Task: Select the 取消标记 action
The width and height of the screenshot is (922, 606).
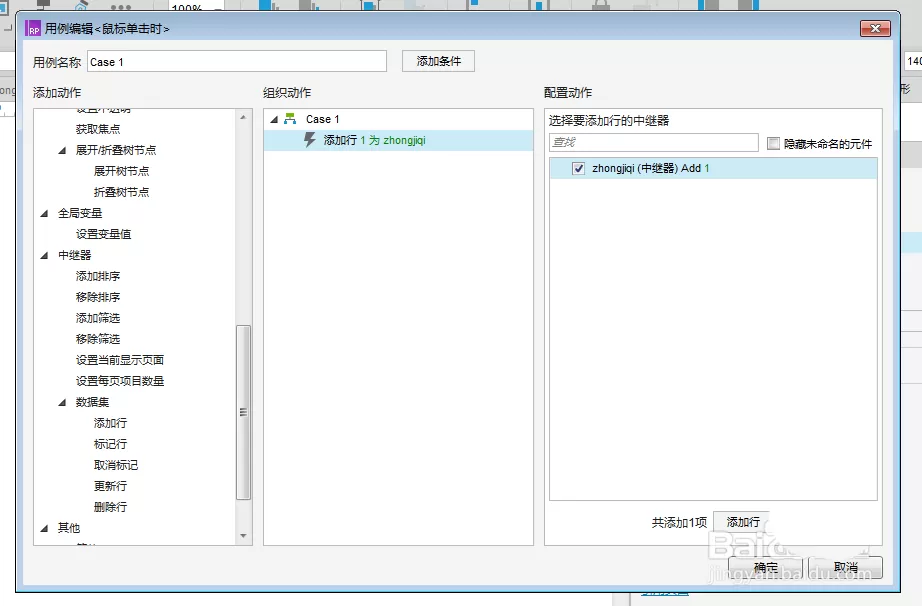Action: (x=116, y=465)
